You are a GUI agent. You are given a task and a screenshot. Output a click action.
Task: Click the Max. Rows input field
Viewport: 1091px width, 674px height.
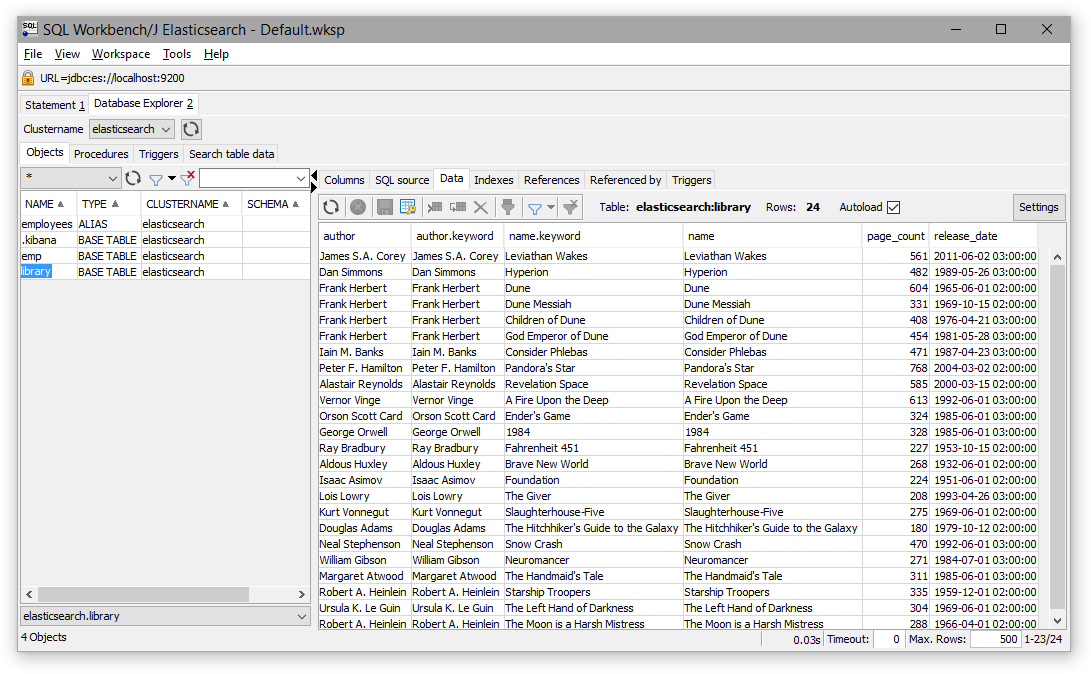click(996, 638)
